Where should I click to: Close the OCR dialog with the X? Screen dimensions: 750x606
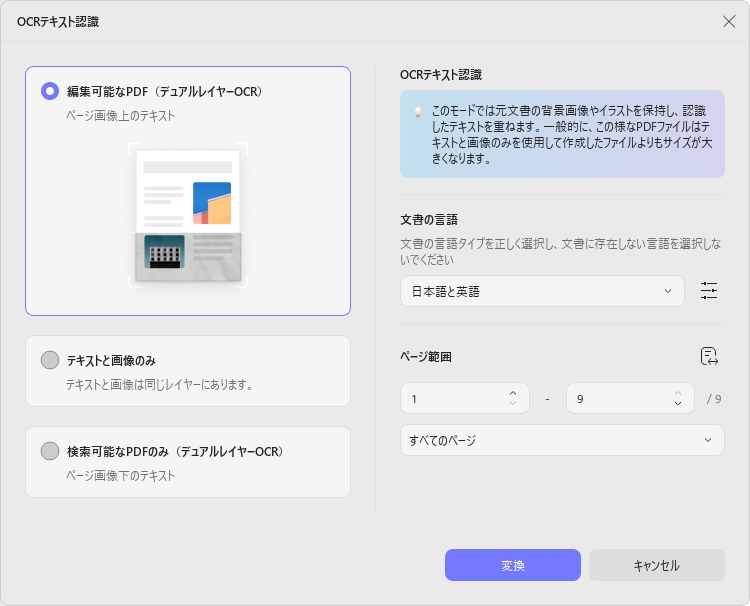(x=729, y=22)
